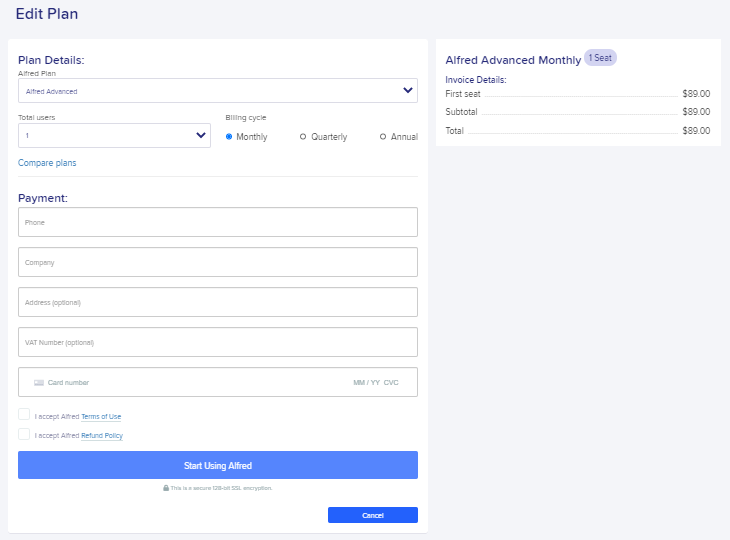Click the secure 128-bit SSL encryption text
This screenshot has height=540, width=730.
(x=221, y=488)
